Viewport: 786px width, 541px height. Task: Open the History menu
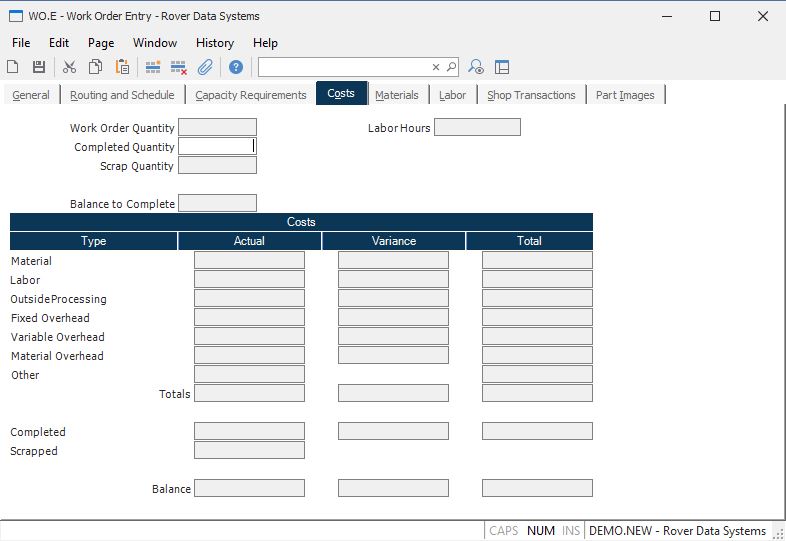click(214, 43)
